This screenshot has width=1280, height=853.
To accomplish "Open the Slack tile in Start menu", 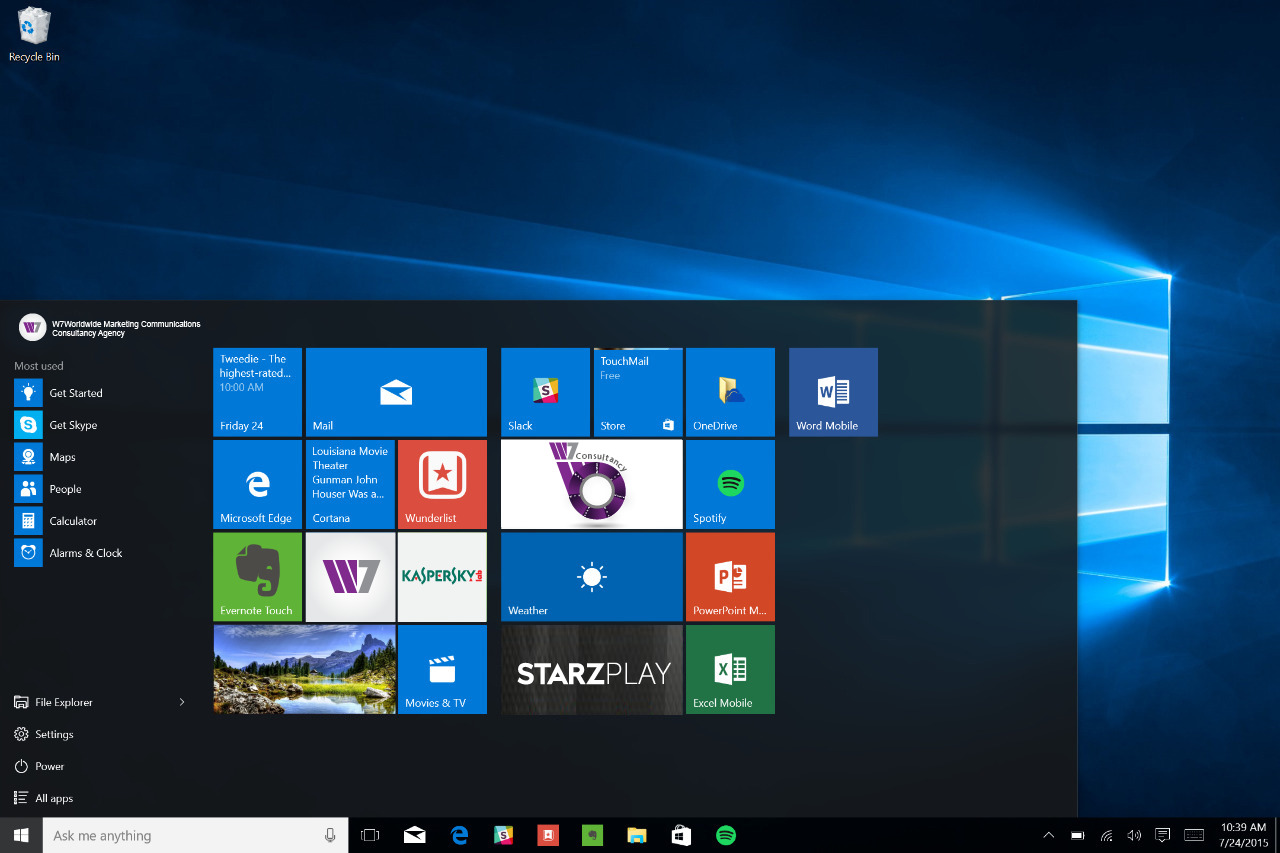I will 545,392.
